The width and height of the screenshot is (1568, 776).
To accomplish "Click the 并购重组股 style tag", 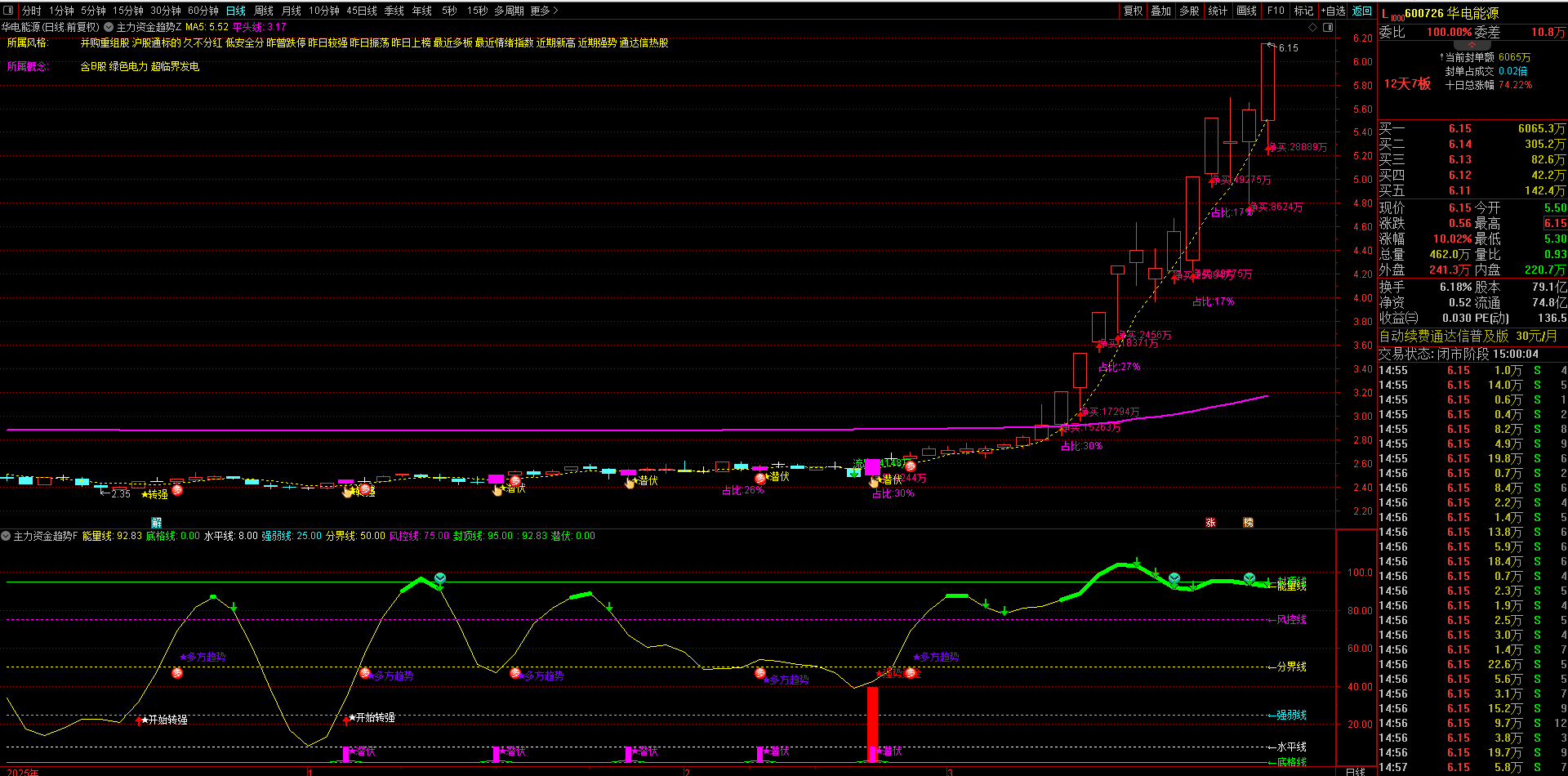I will click(x=105, y=42).
